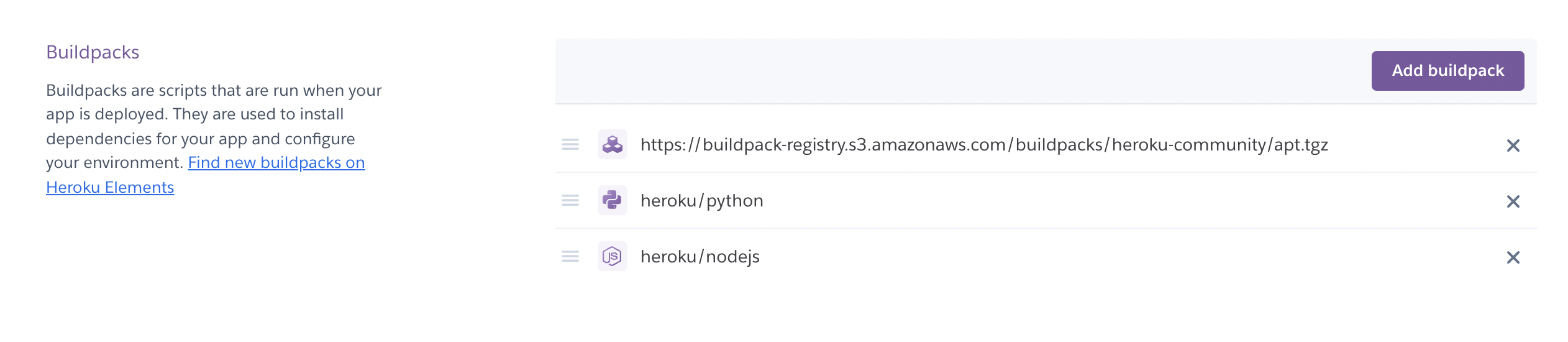Viewport: 1568px width, 342px height.
Task: Remove the apt.tgz buildpack with its X
Action: click(x=1513, y=146)
